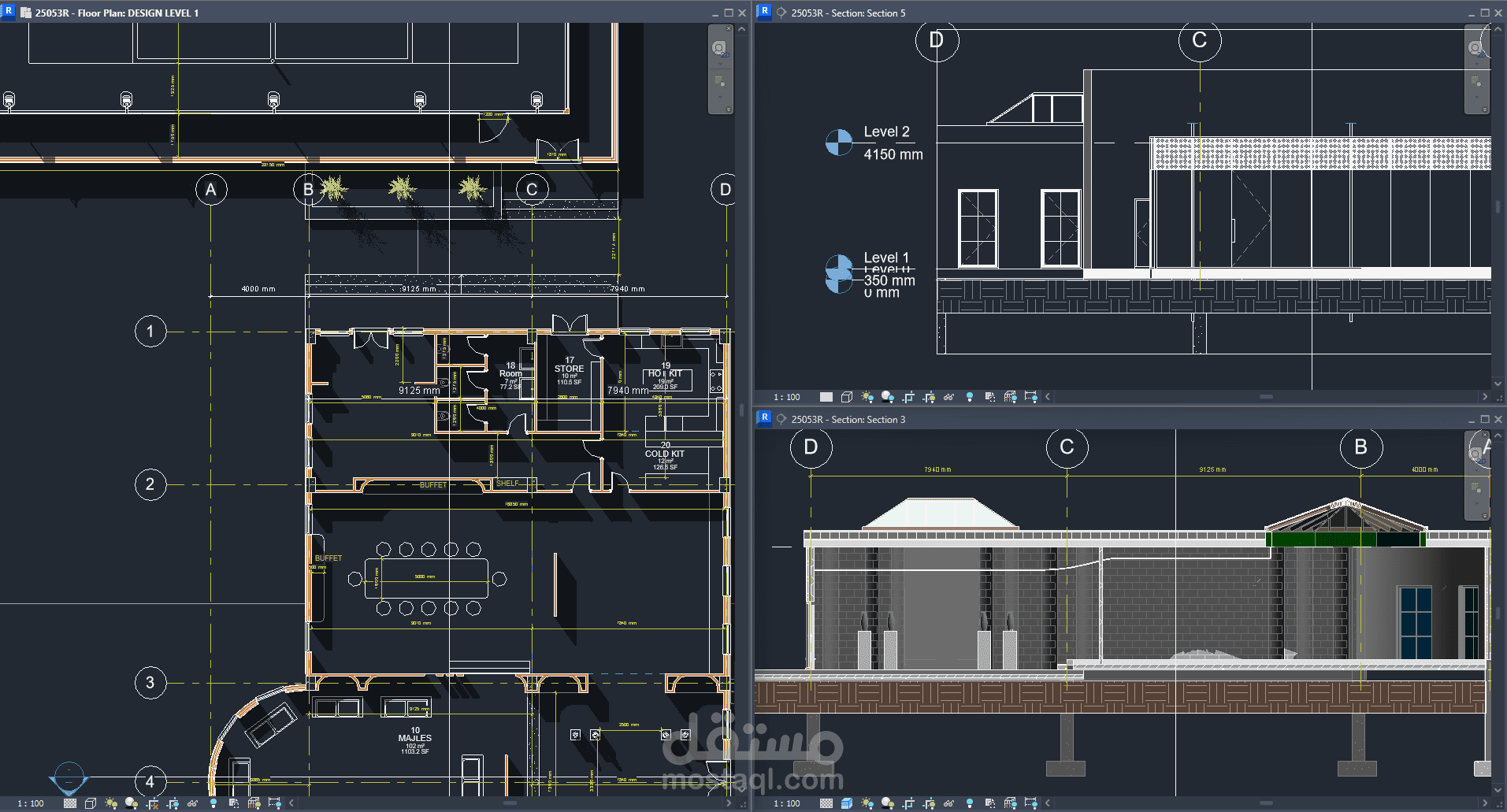Click the Revit icon on the Section 3 window
1507x812 pixels.
[x=764, y=418]
